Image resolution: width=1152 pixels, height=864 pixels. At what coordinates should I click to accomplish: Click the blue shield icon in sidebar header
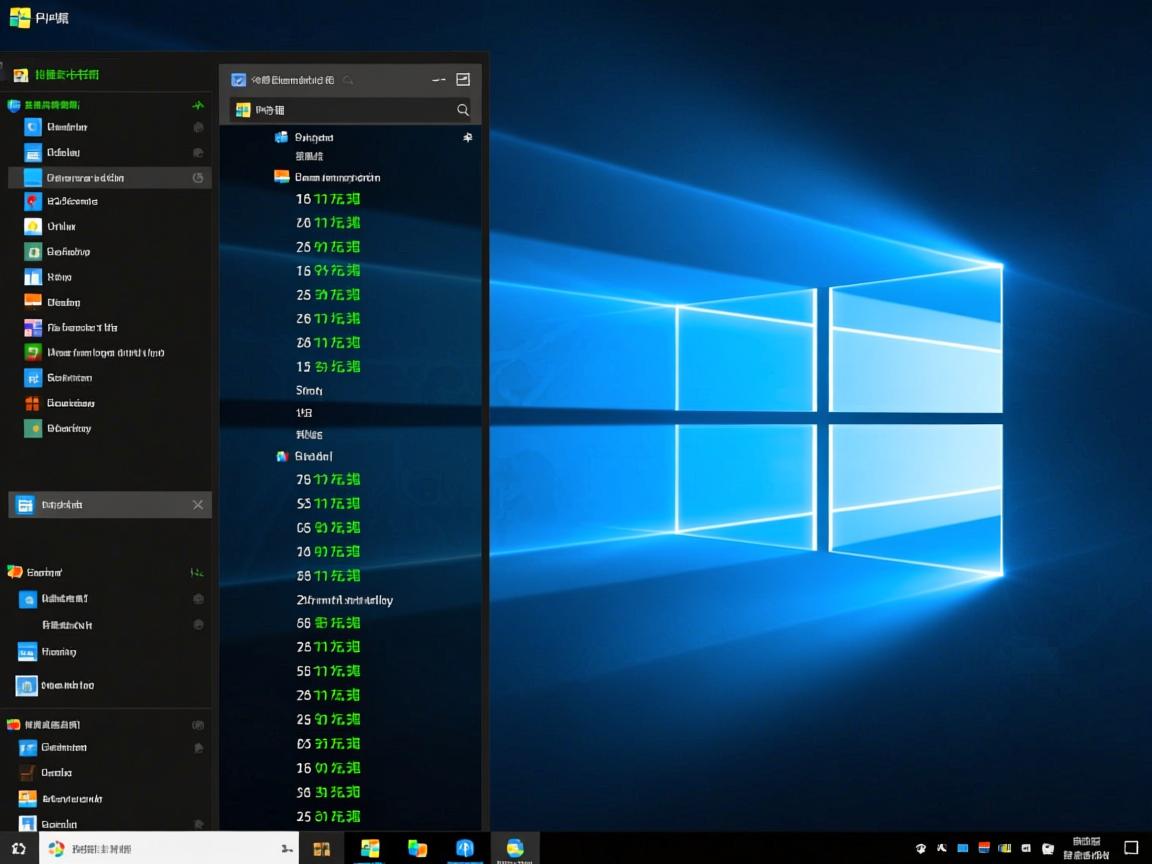coord(14,105)
